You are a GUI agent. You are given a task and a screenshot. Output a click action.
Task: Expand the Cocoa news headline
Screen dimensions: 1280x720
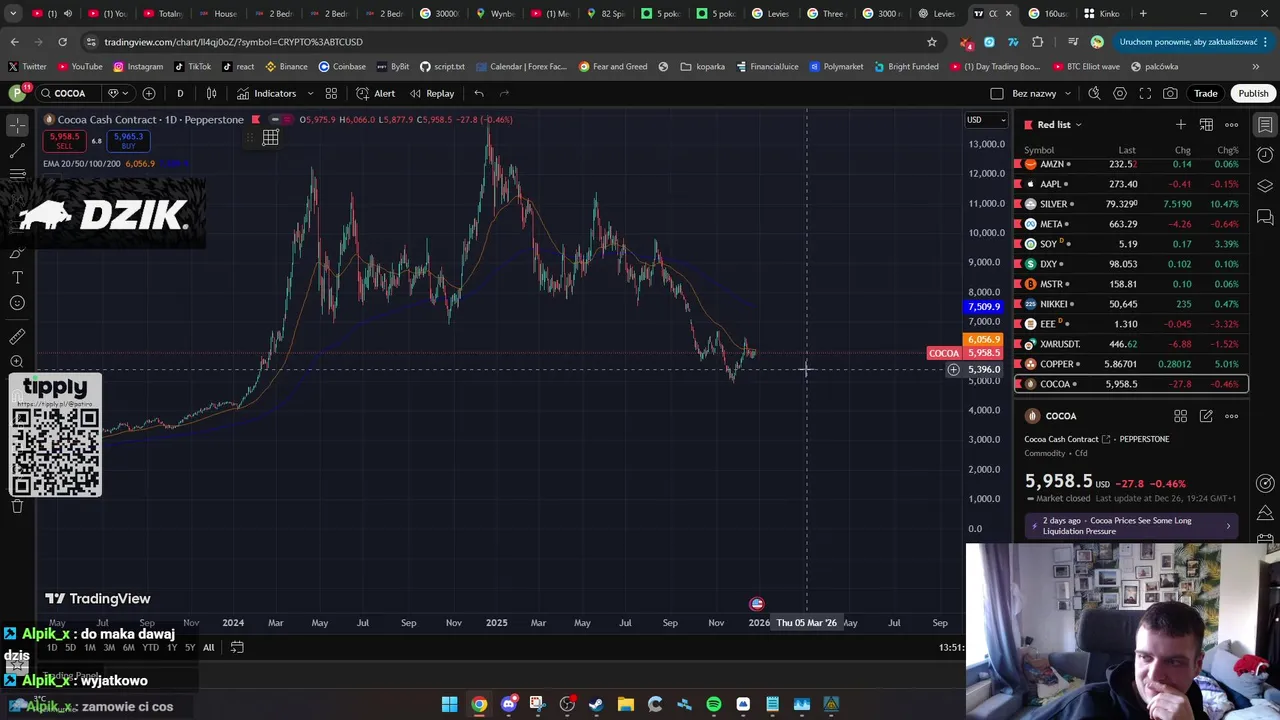coord(1130,526)
